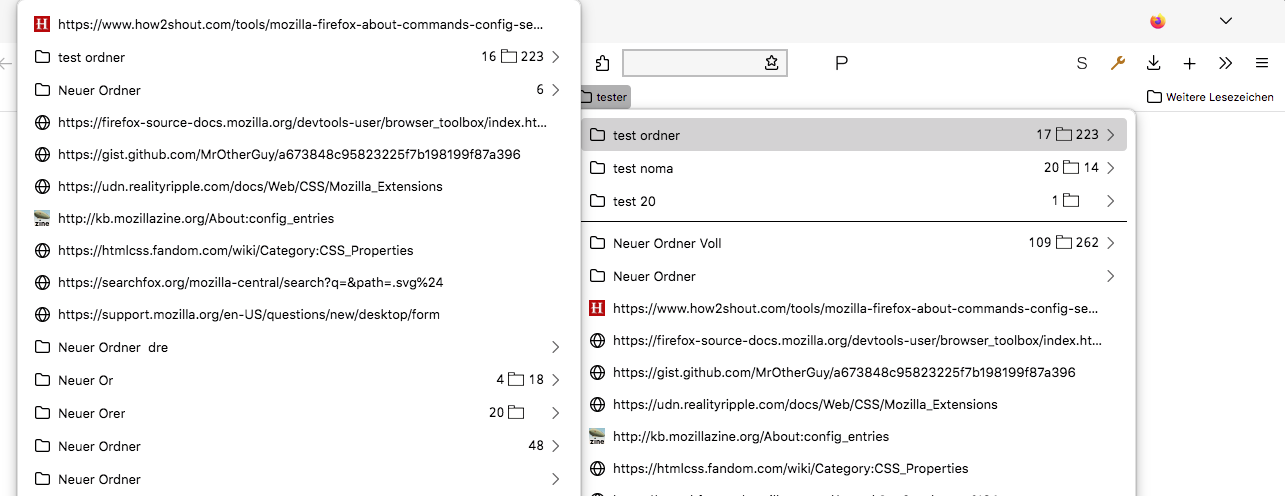The width and height of the screenshot is (1285, 496).
Task: Open the searchfox.org mozilla-central bookmark
Action: point(250,282)
